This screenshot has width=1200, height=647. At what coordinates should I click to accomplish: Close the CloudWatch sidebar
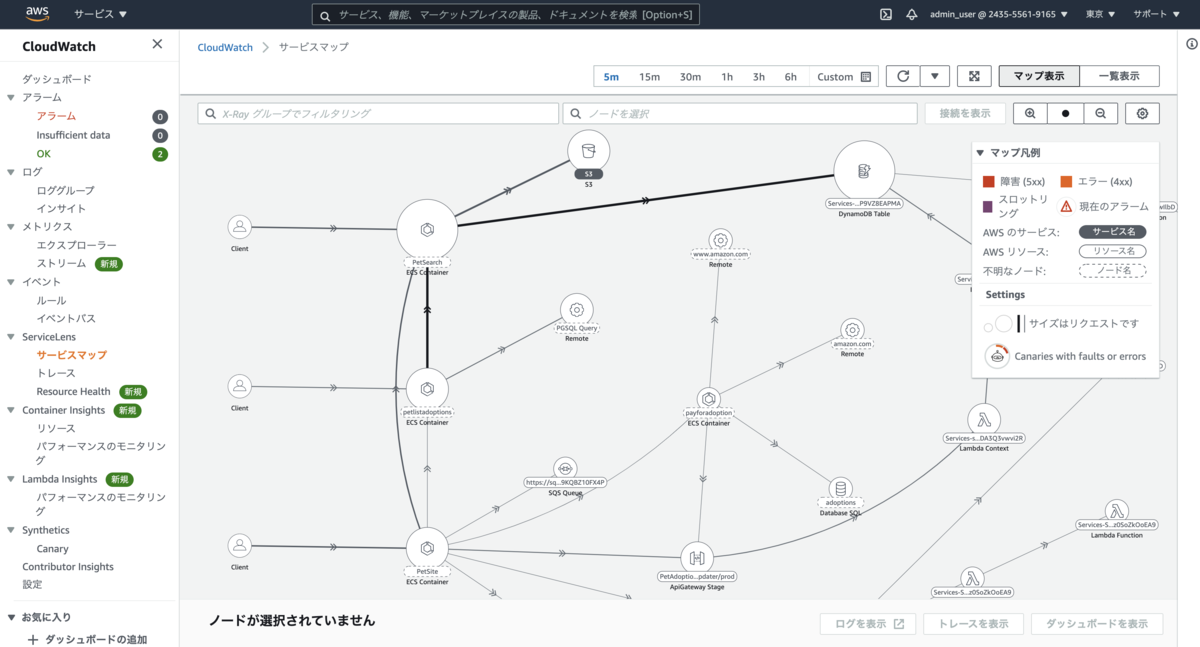click(x=157, y=44)
